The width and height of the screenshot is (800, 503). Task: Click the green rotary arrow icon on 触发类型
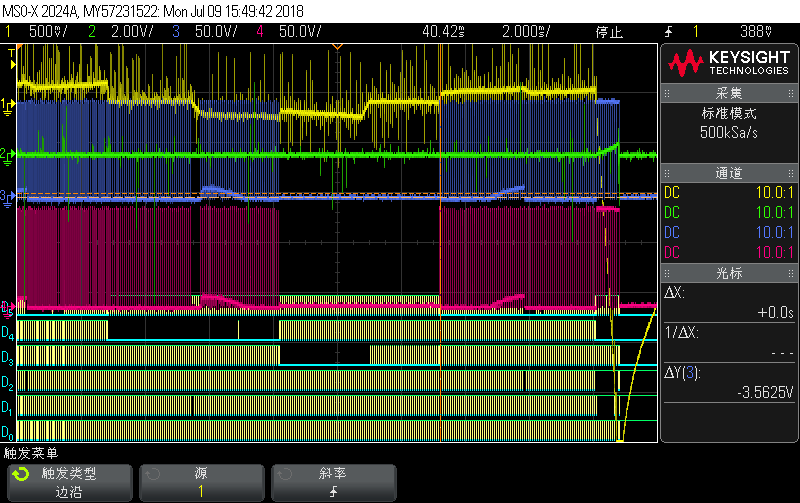click(21, 474)
